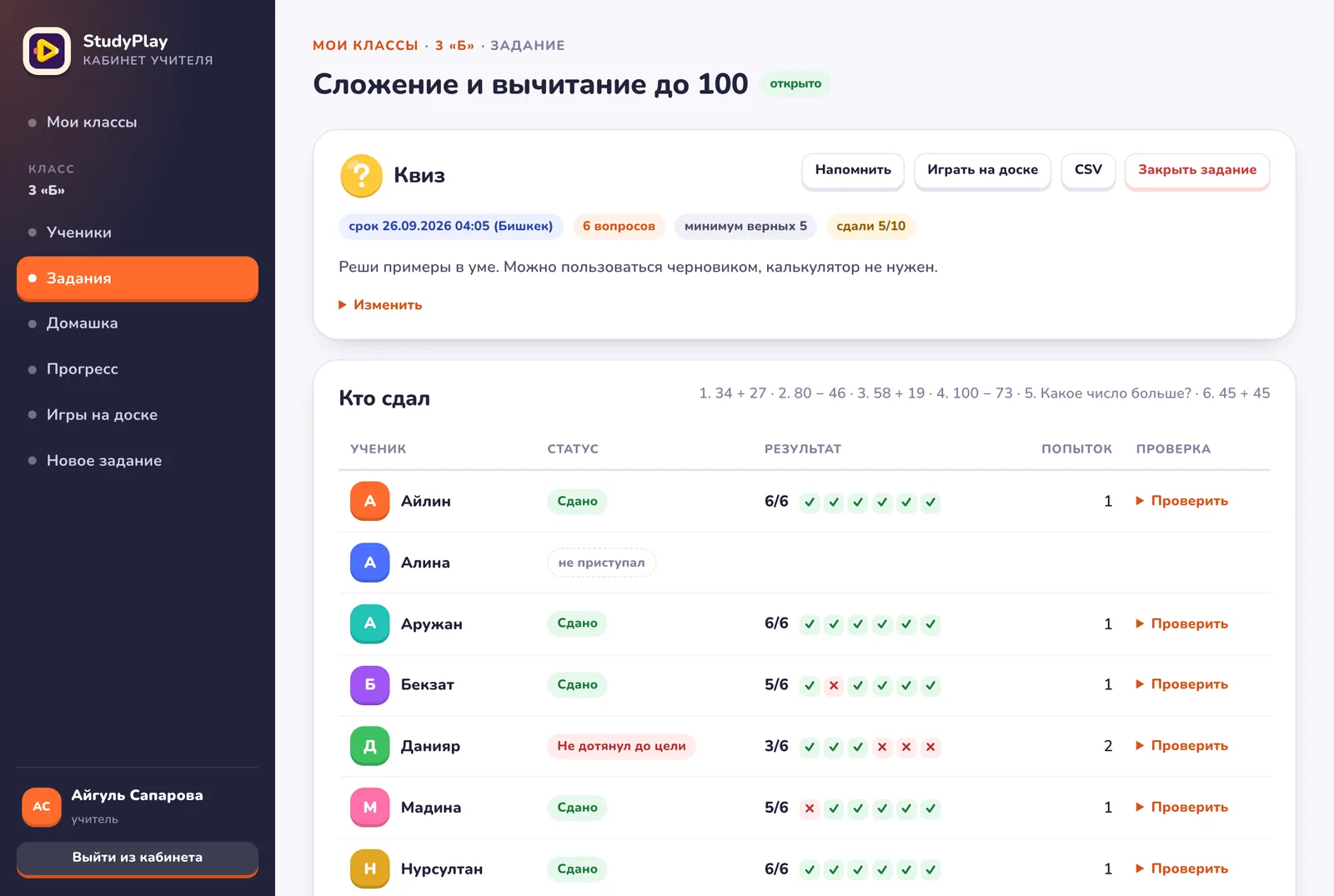Click Мадина's pink avatar

(370, 808)
